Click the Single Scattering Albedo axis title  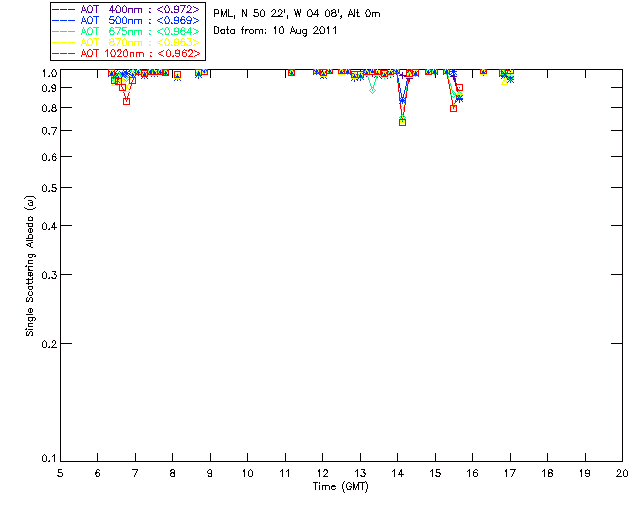click(30, 266)
